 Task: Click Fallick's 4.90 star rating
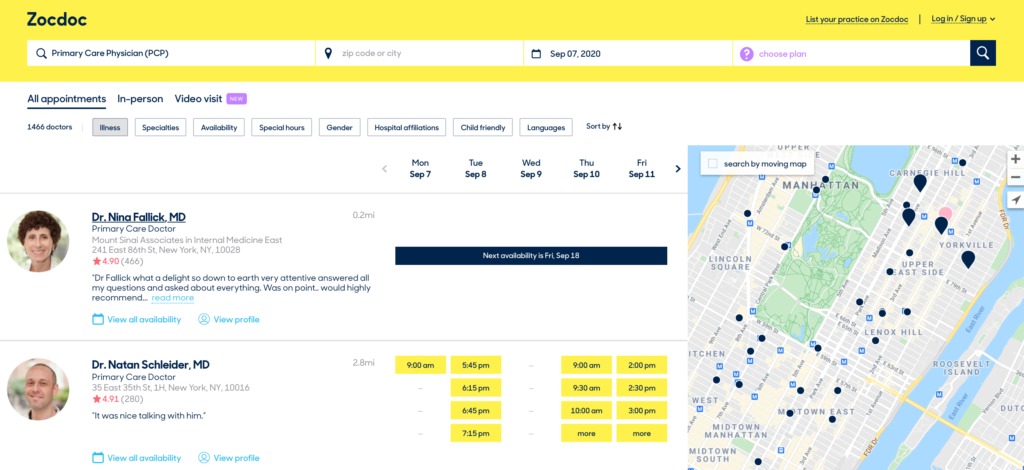click(x=106, y=261)
